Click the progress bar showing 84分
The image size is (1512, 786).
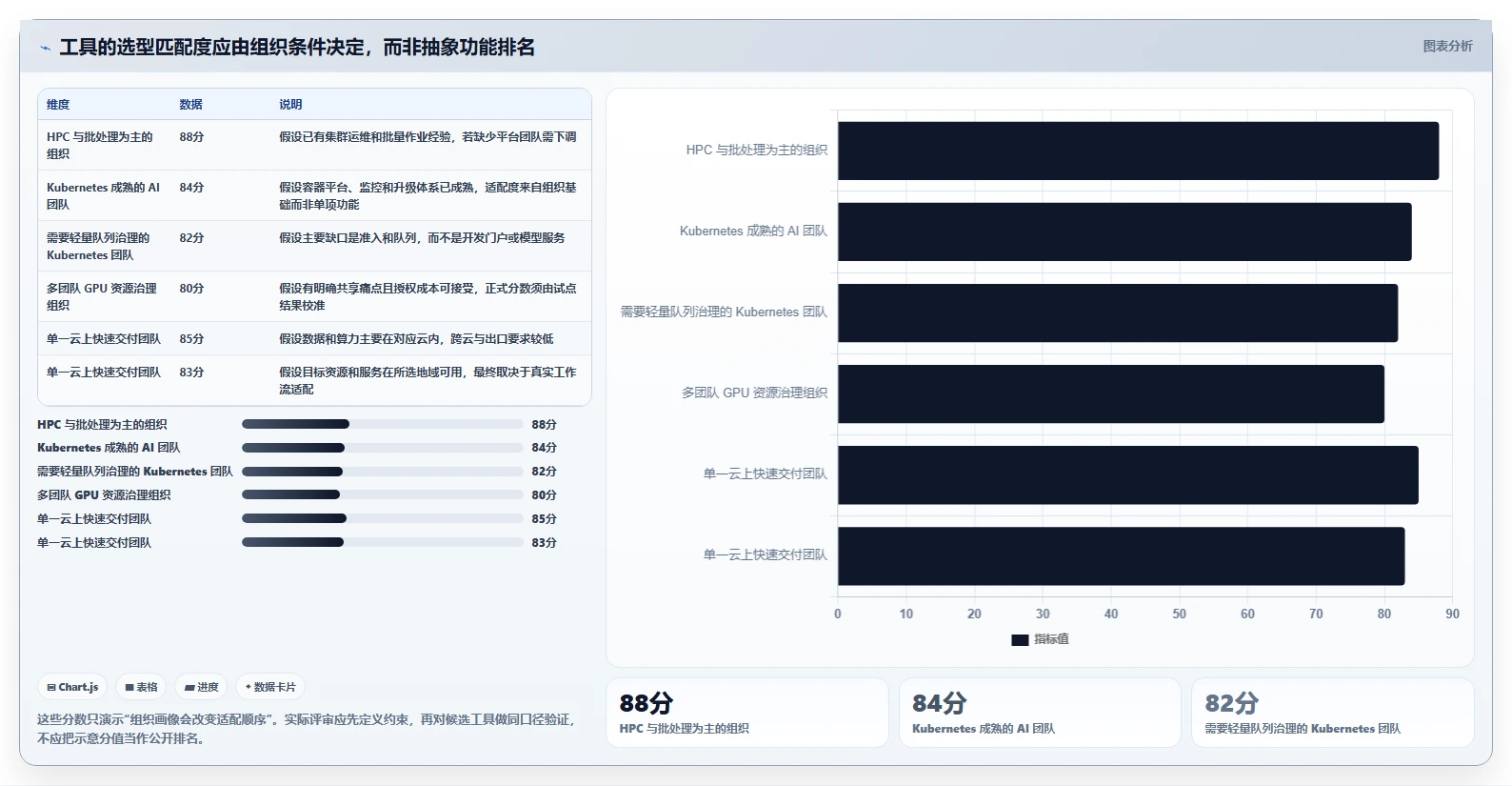(x=383, y=448)
